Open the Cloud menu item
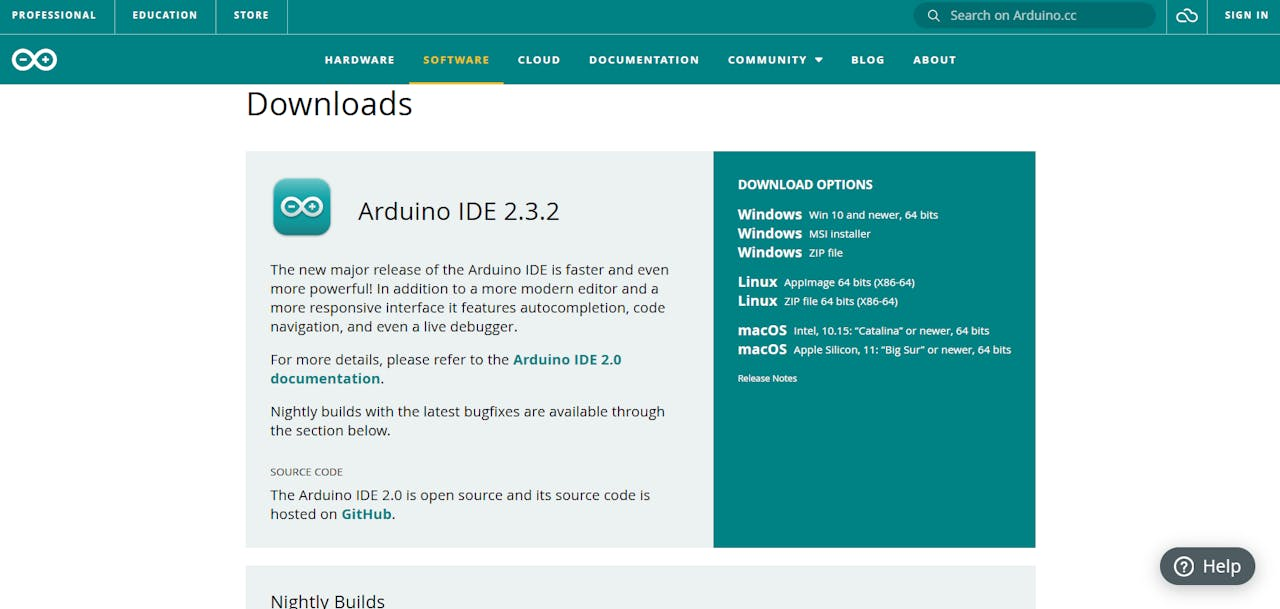Image resolution: width=1280 pixels, height=609 pixels. pyautogui.click(x=539, y=60)
